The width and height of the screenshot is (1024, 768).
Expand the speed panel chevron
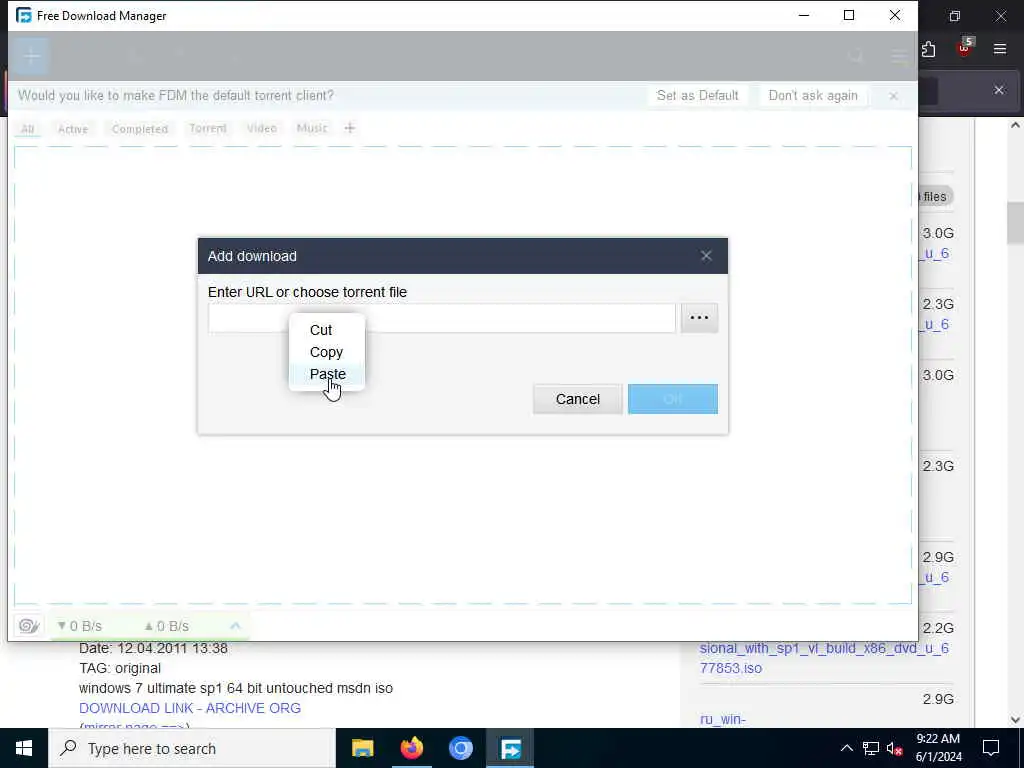[x=235, y=626]
